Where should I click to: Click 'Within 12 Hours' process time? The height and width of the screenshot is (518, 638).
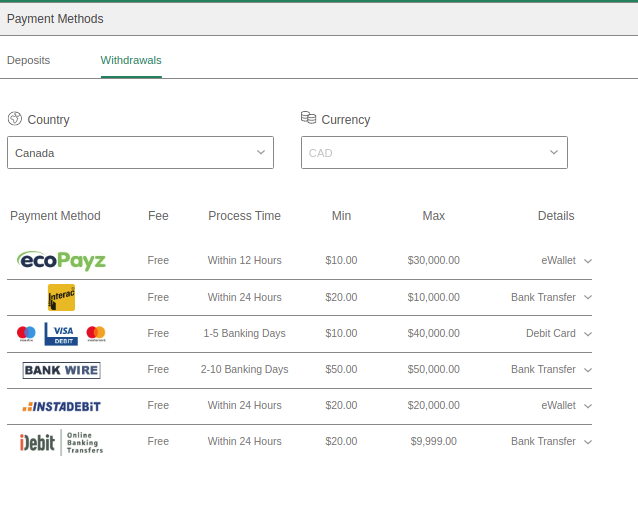(245, 260)
